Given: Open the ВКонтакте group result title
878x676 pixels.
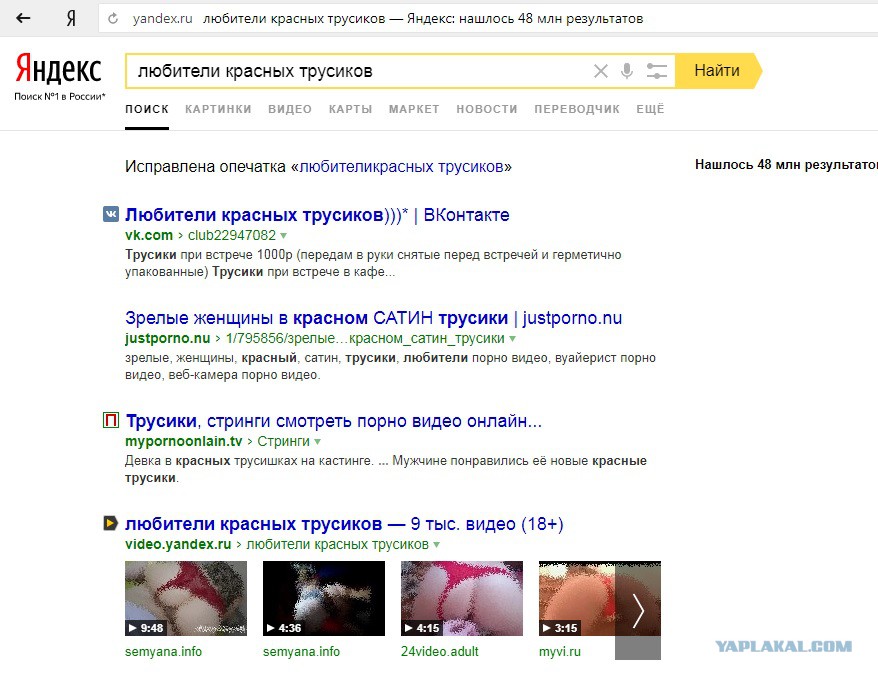Looking at the screenshot, I should point(317,215).
